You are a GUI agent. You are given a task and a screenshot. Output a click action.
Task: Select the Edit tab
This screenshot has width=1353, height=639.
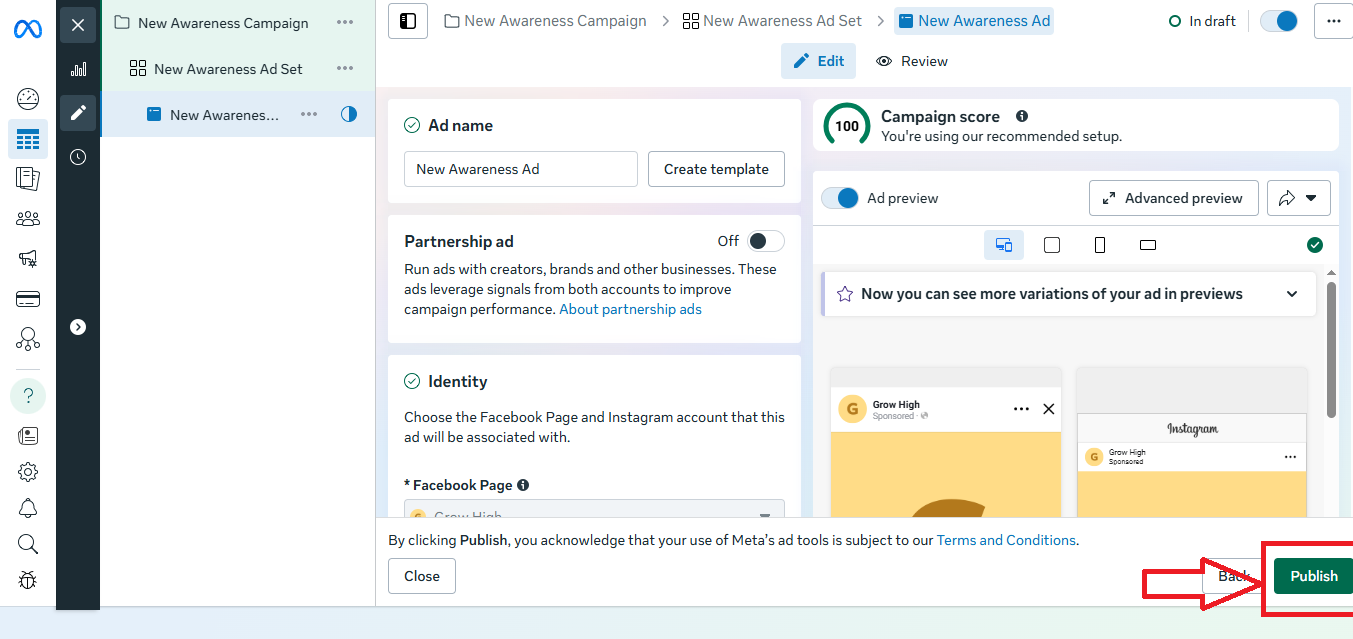(x=819, y=61)
